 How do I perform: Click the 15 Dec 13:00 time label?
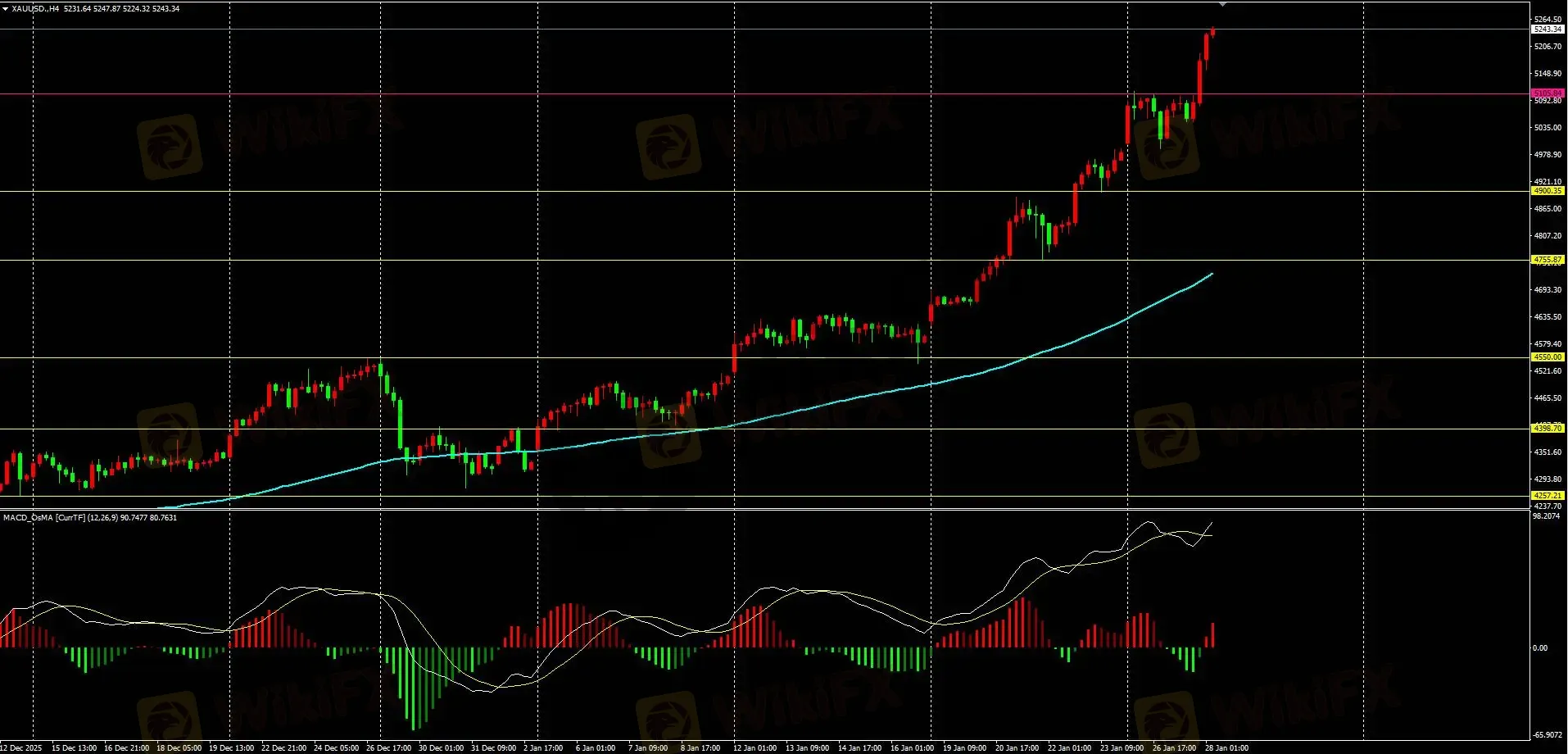click(74, 748)
